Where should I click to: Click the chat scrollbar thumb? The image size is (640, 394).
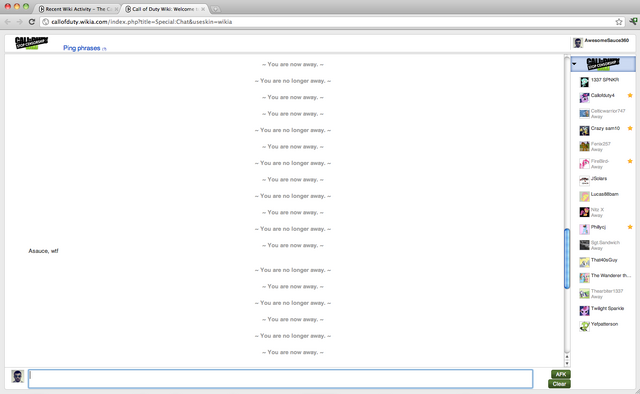click(x=567, y=258)
